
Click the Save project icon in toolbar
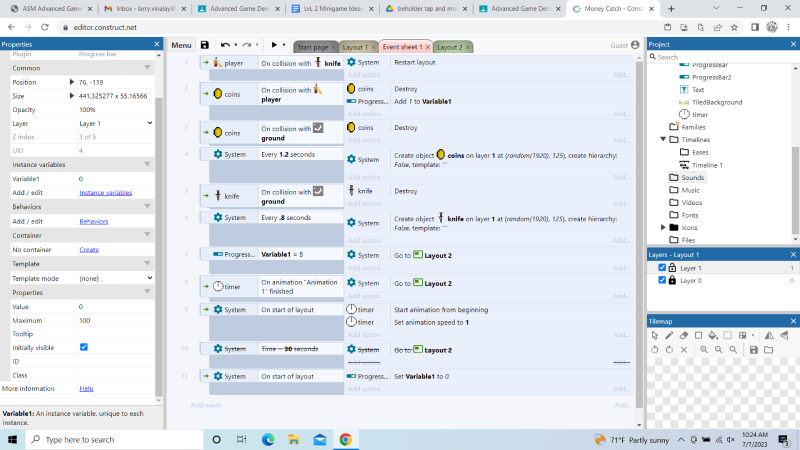tap(205, 45)
